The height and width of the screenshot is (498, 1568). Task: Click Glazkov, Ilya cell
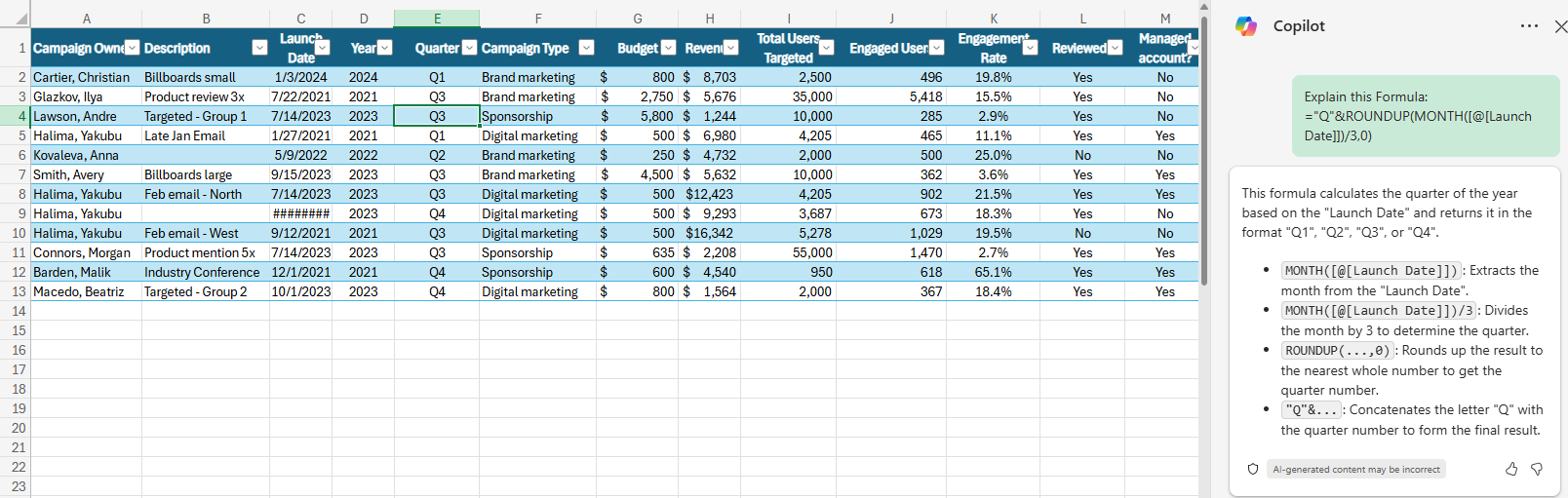87,96
